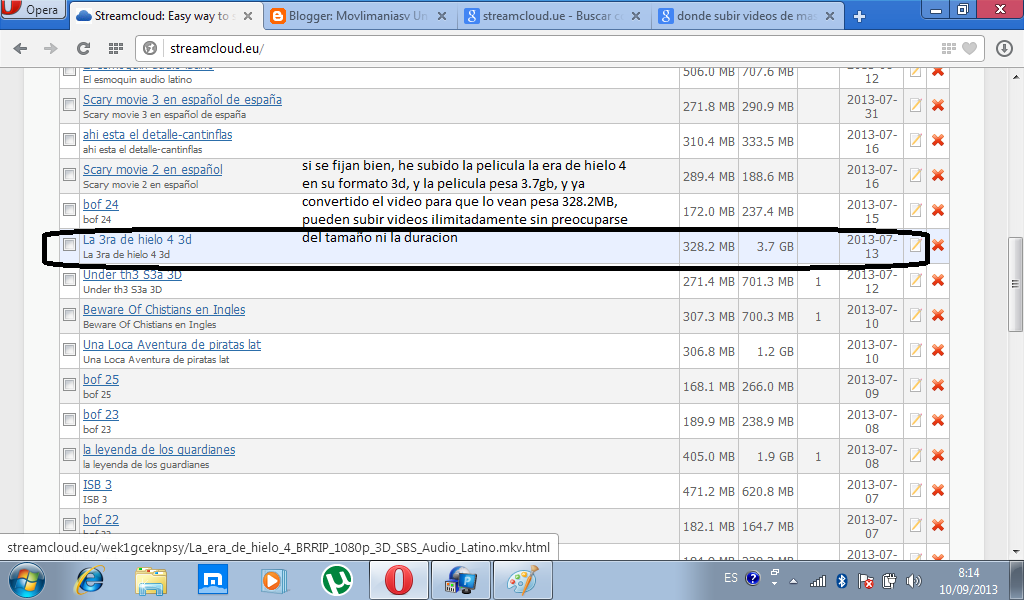This screenshot has height=600, width=1024.
Task: Tick checkbox for bof 24
Action: [69, 209]
